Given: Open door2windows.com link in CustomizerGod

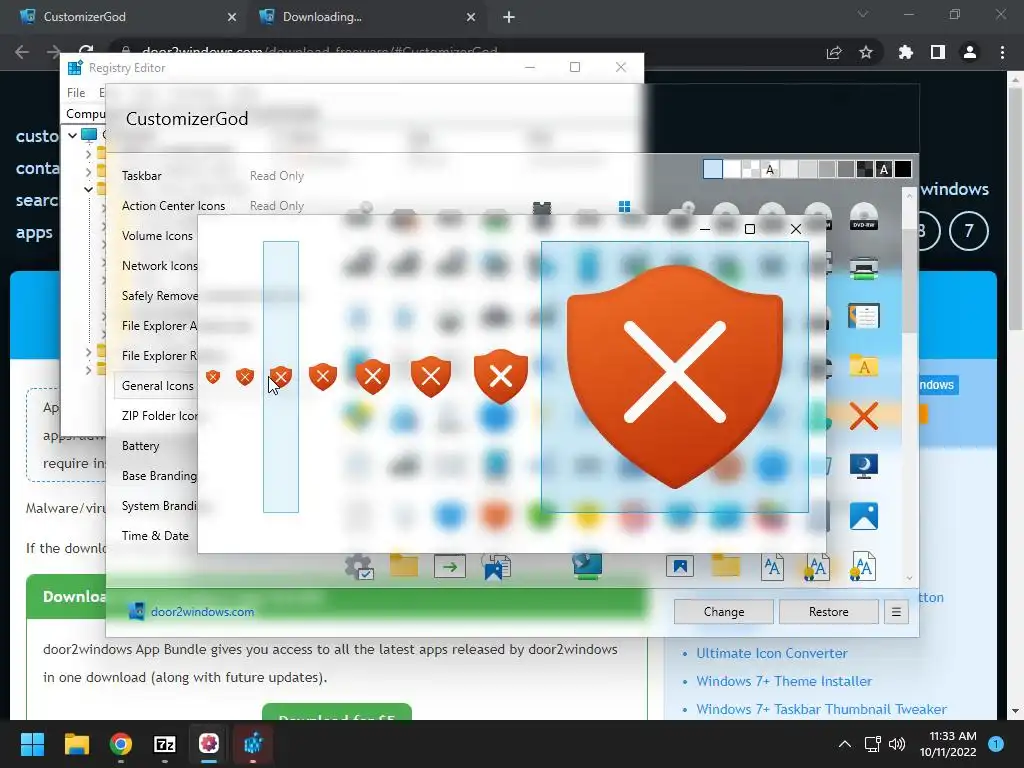Looking at the screenshot, I should click(x=202, y=612).
